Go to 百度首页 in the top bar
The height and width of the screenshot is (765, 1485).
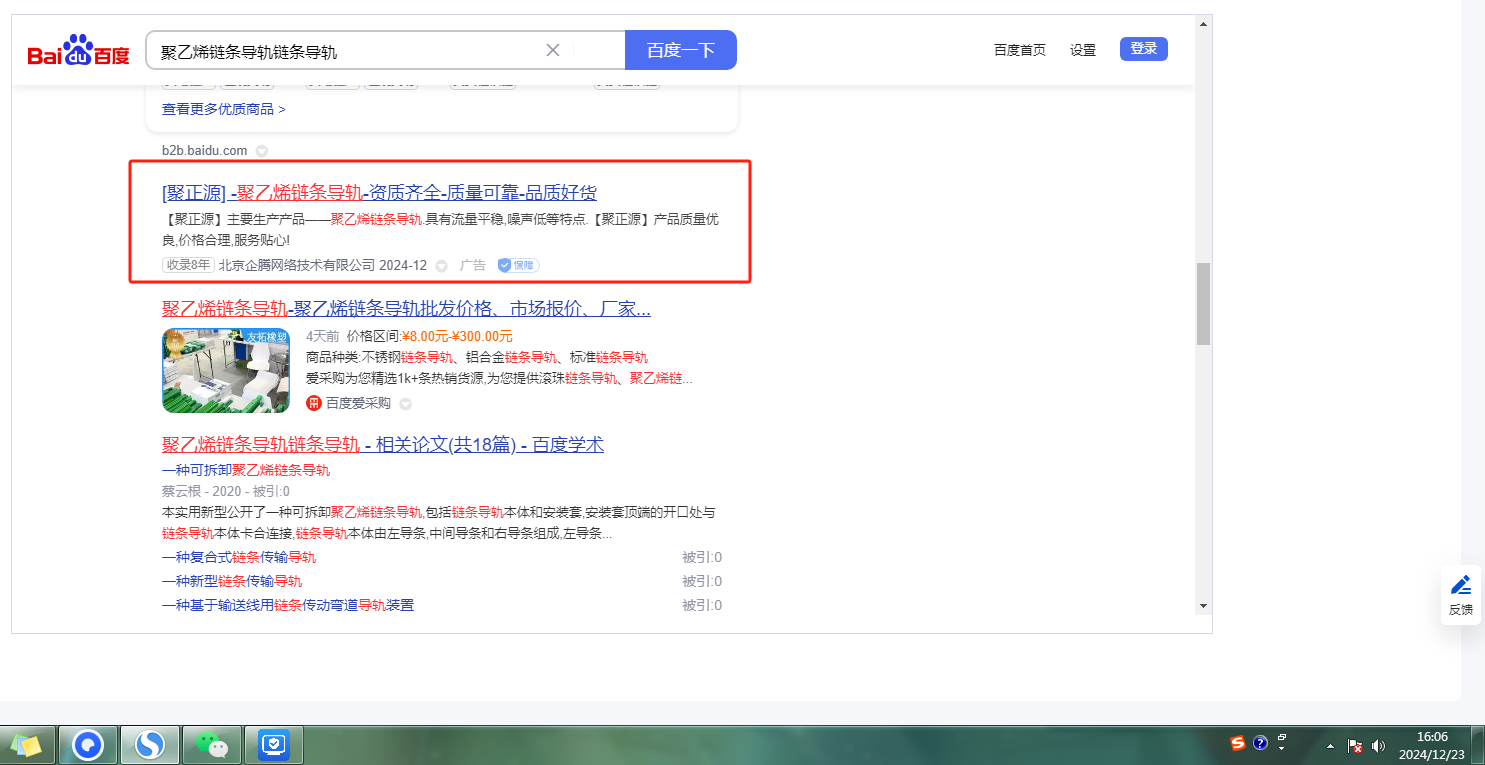pos(1019,50)
